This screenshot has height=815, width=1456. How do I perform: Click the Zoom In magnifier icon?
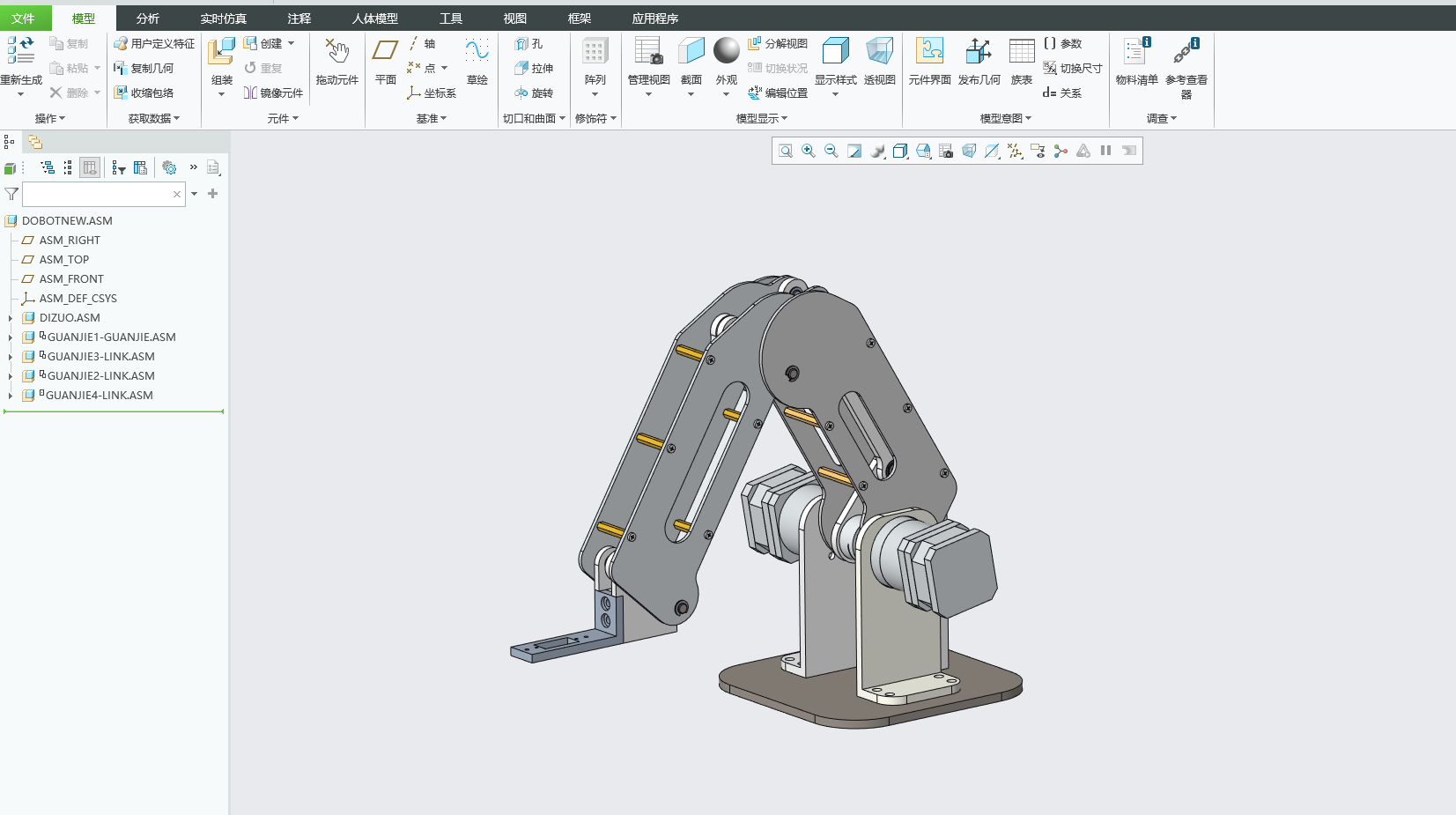coord(809,151)
